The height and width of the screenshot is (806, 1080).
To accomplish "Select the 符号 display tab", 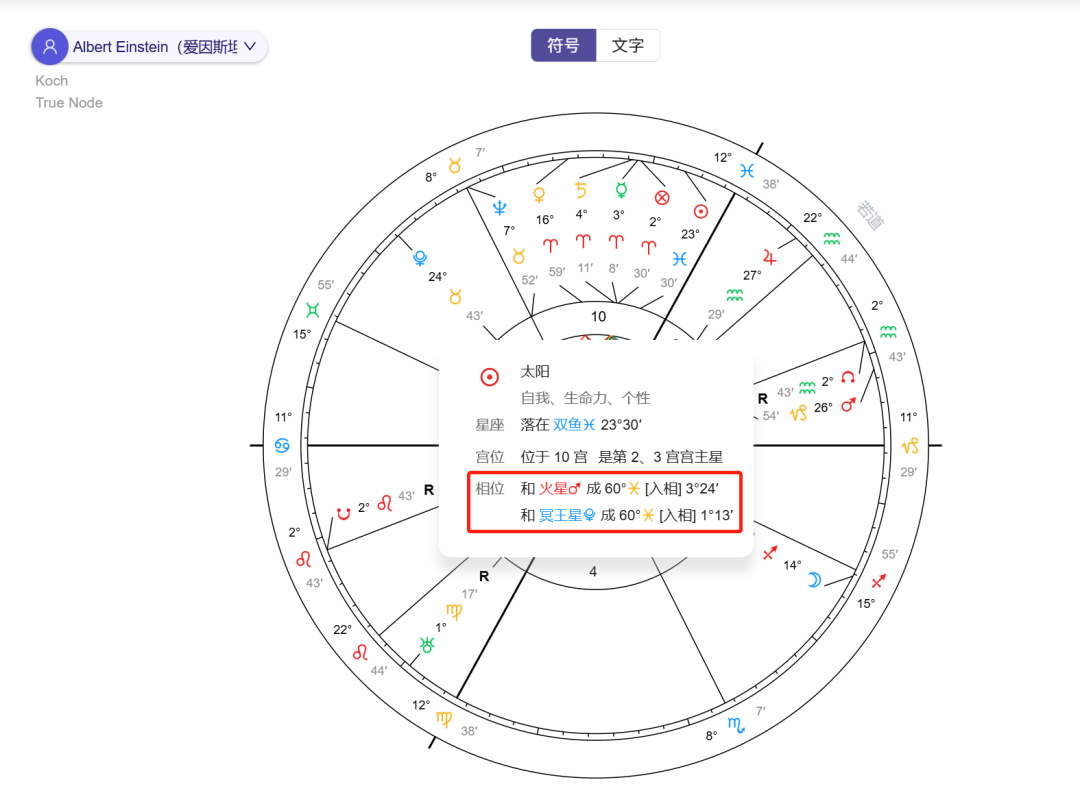I will click(563, 44).
